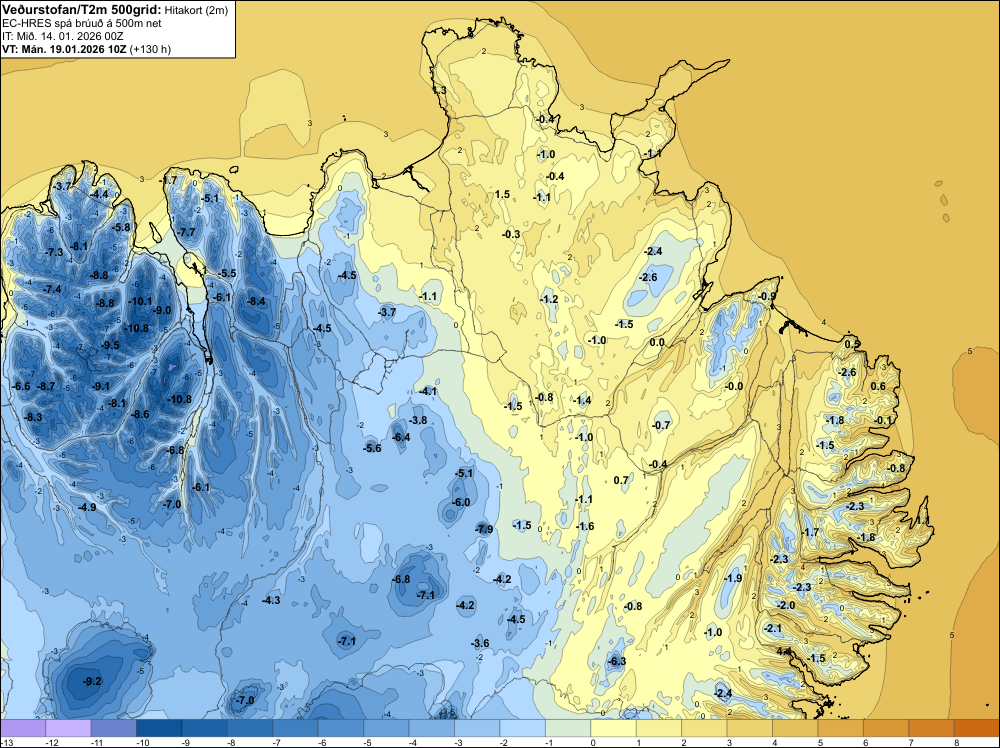The height and width of the screenshot is (748, 1000).
Task: Click the '0.7' temperature value
Action: (621, 480)
